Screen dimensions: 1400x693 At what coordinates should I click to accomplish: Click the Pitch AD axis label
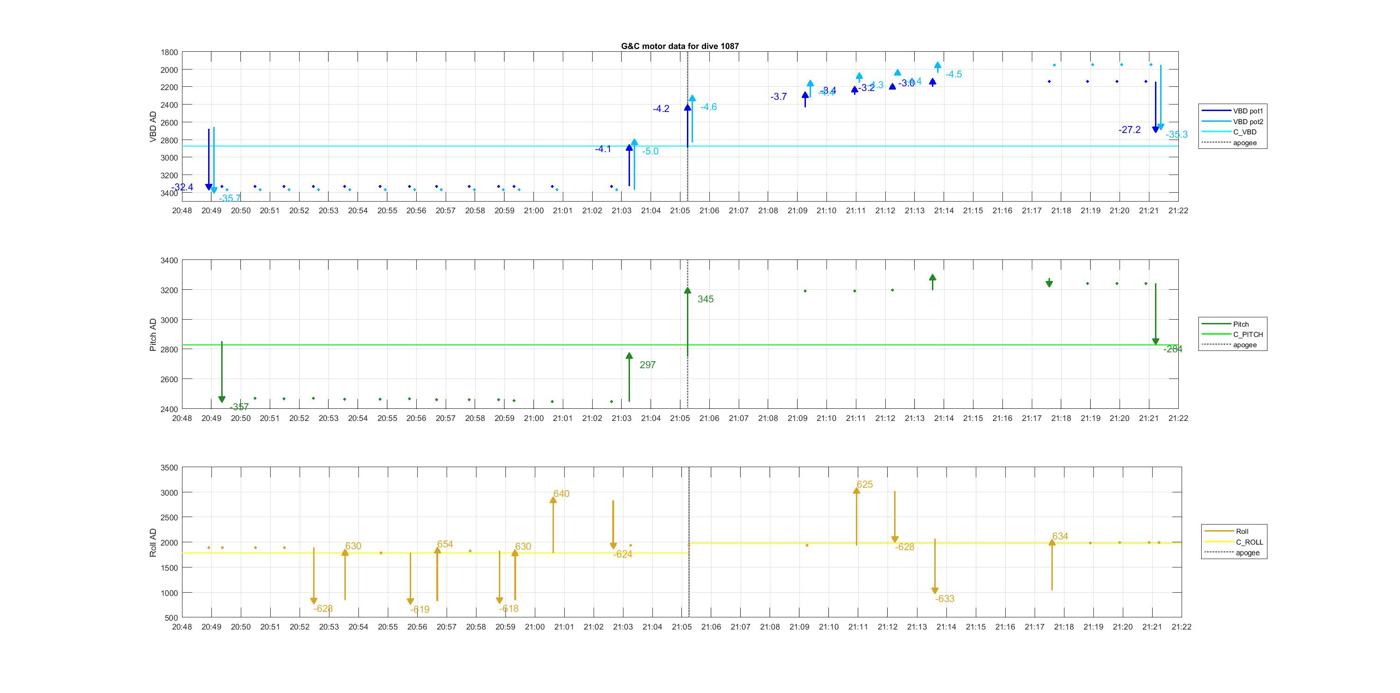coord(154,335)
